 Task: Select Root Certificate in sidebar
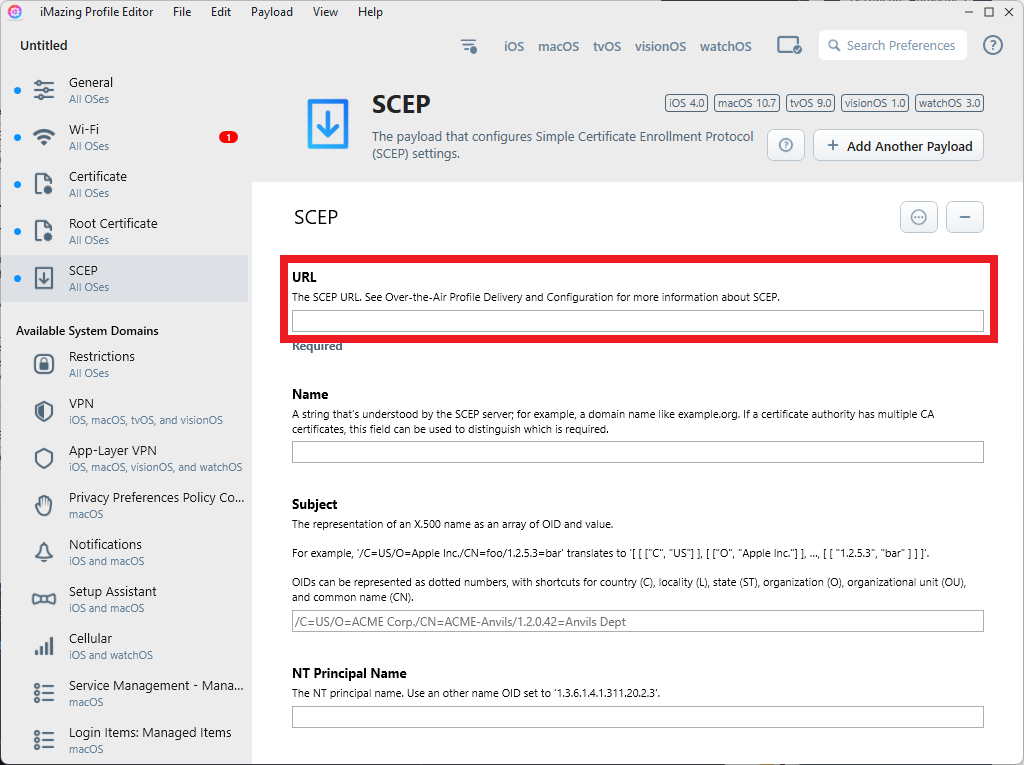[125, 231]
